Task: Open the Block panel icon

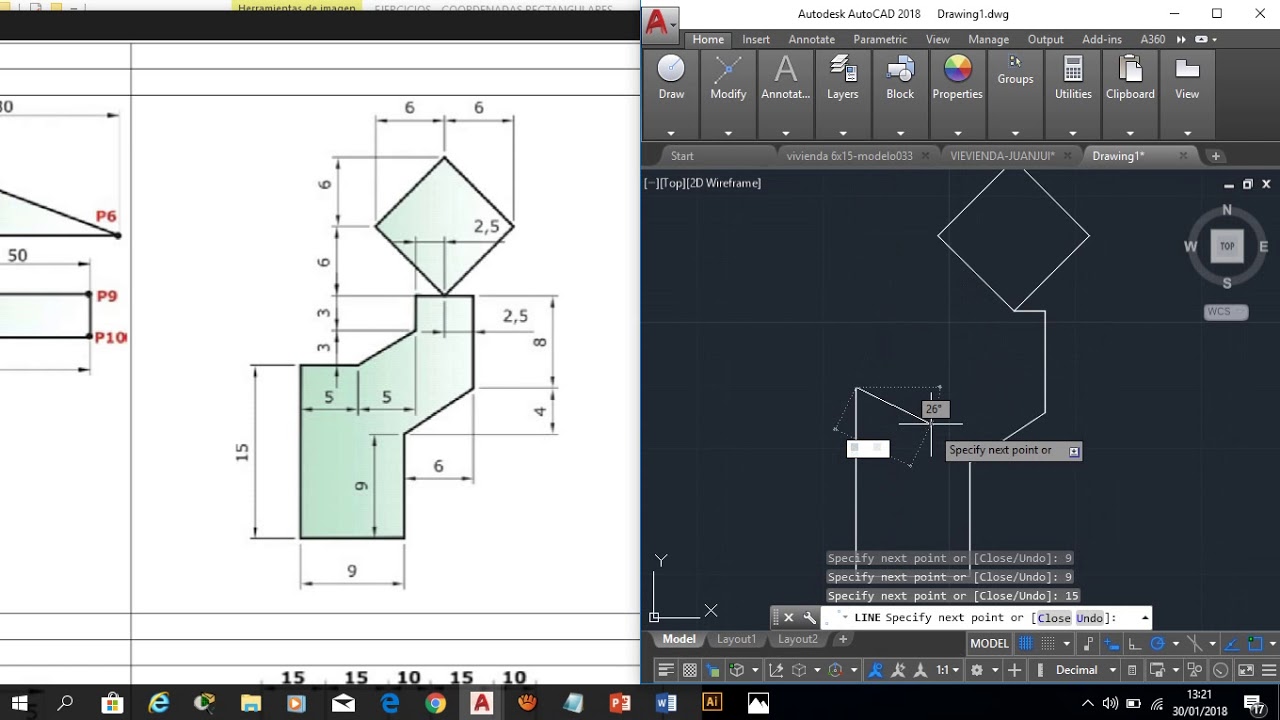Action: click(900, 68)
